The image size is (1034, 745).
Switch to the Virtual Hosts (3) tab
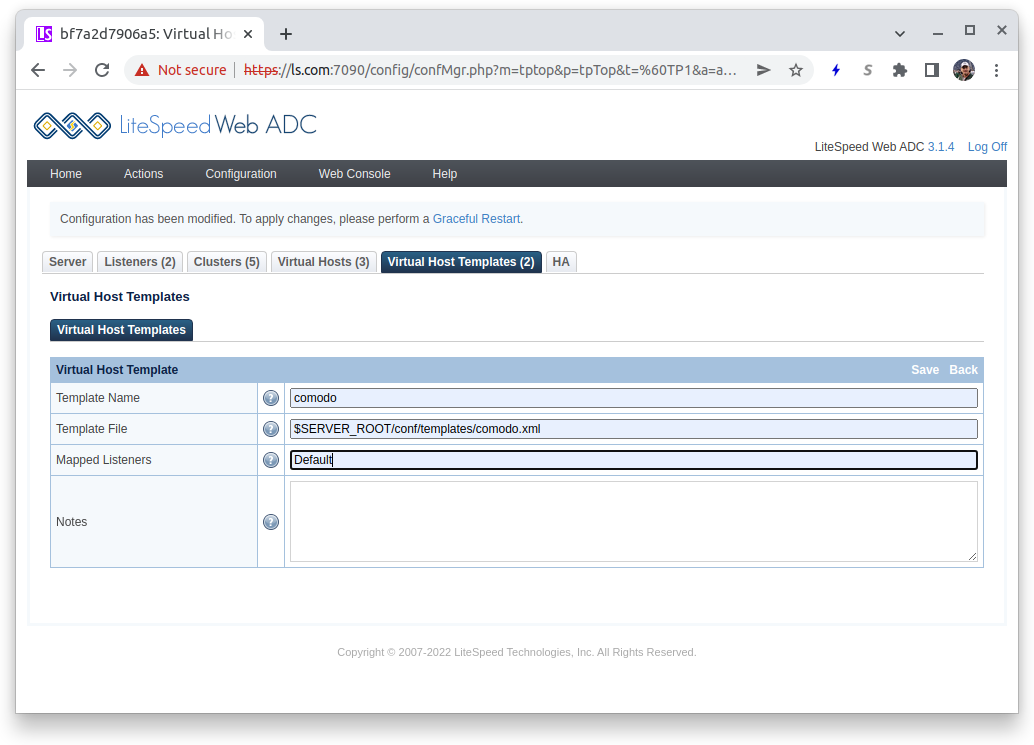coord(323,262)
